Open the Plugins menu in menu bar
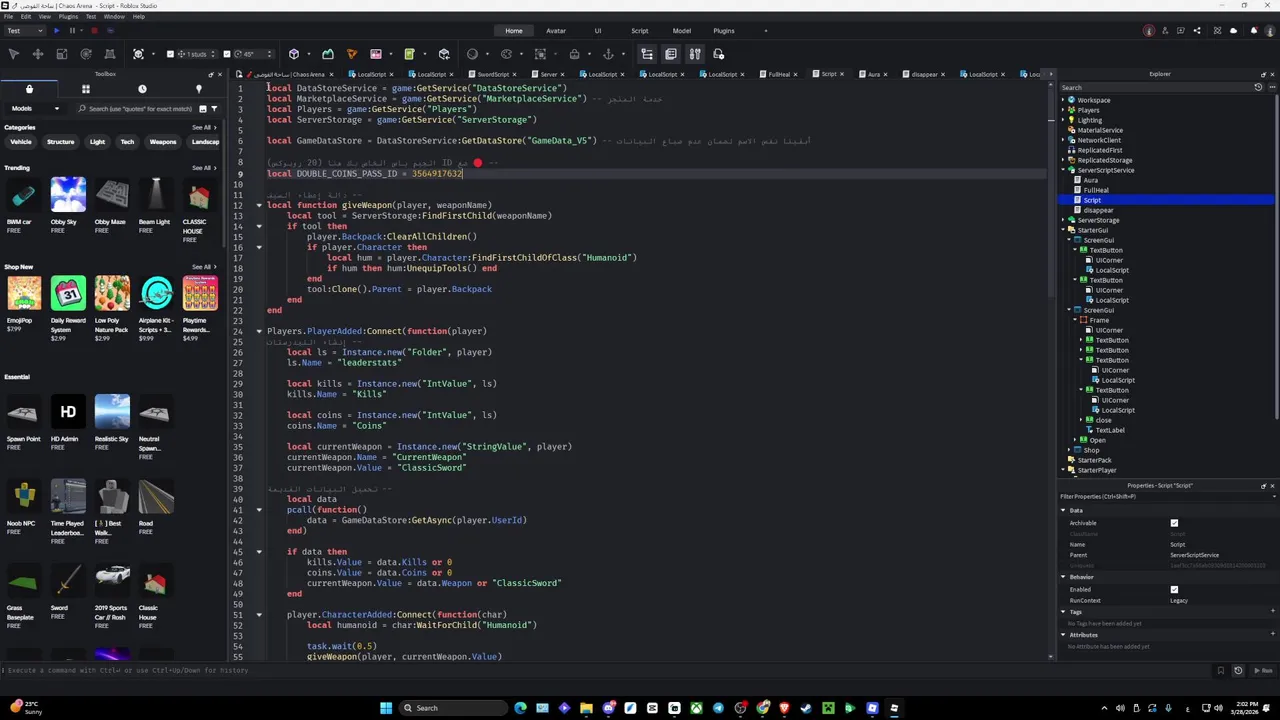 [69, 17]
